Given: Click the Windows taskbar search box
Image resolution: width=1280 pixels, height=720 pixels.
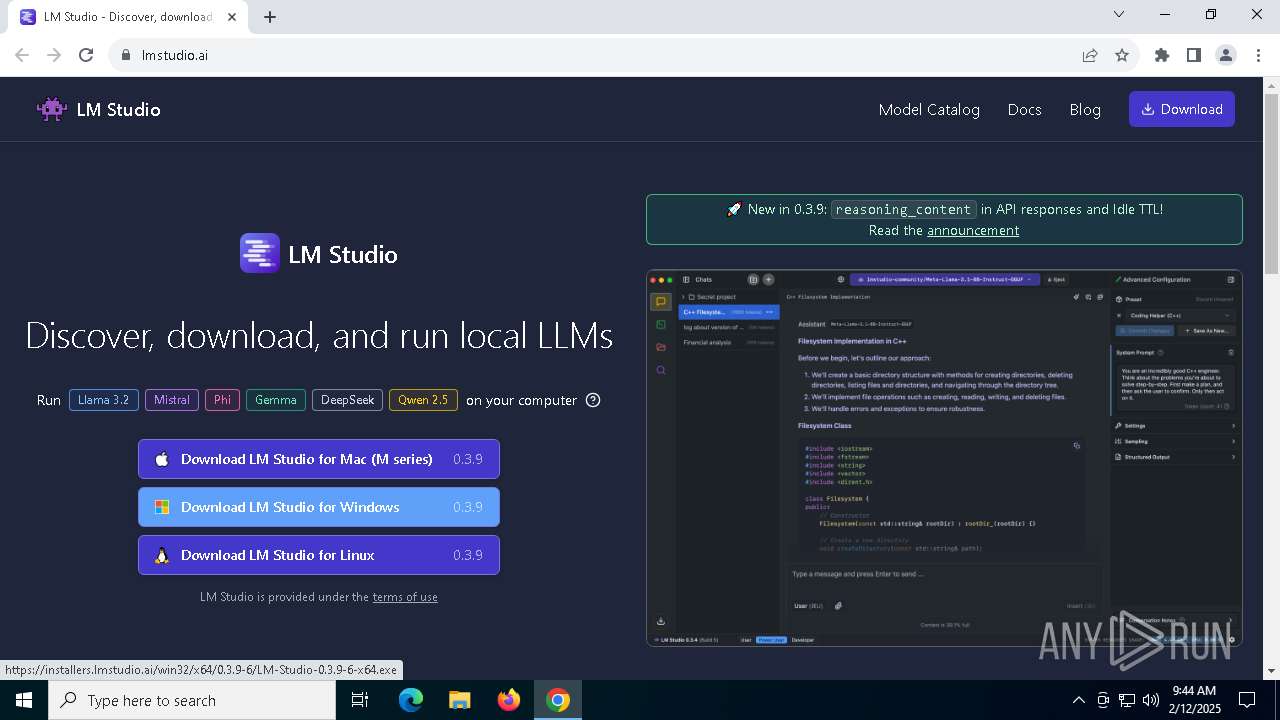Looking at the screenshot, I should point(192,700).
